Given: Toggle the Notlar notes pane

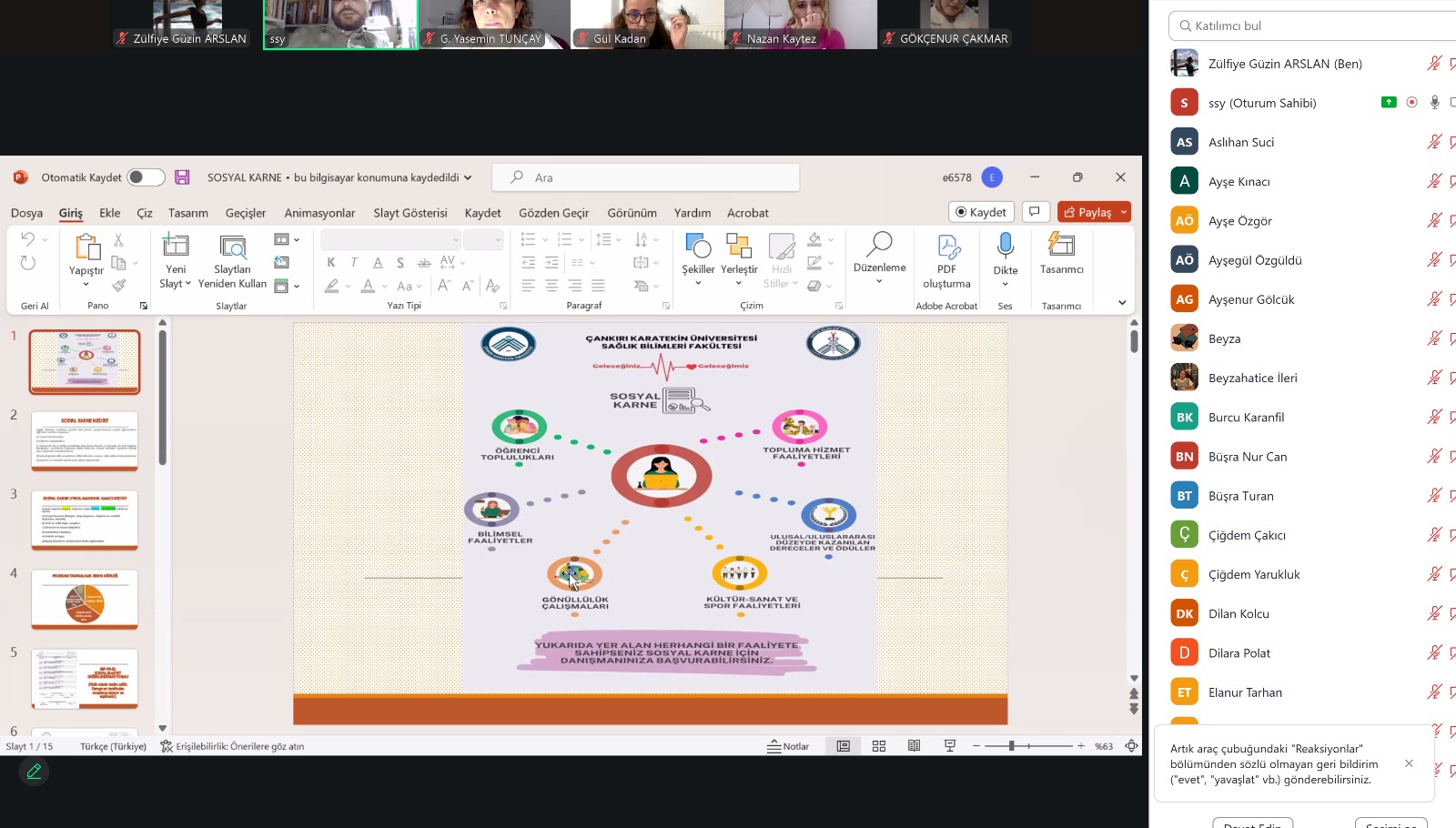Looking at the screenshot, I should click(x=788, y=746).
